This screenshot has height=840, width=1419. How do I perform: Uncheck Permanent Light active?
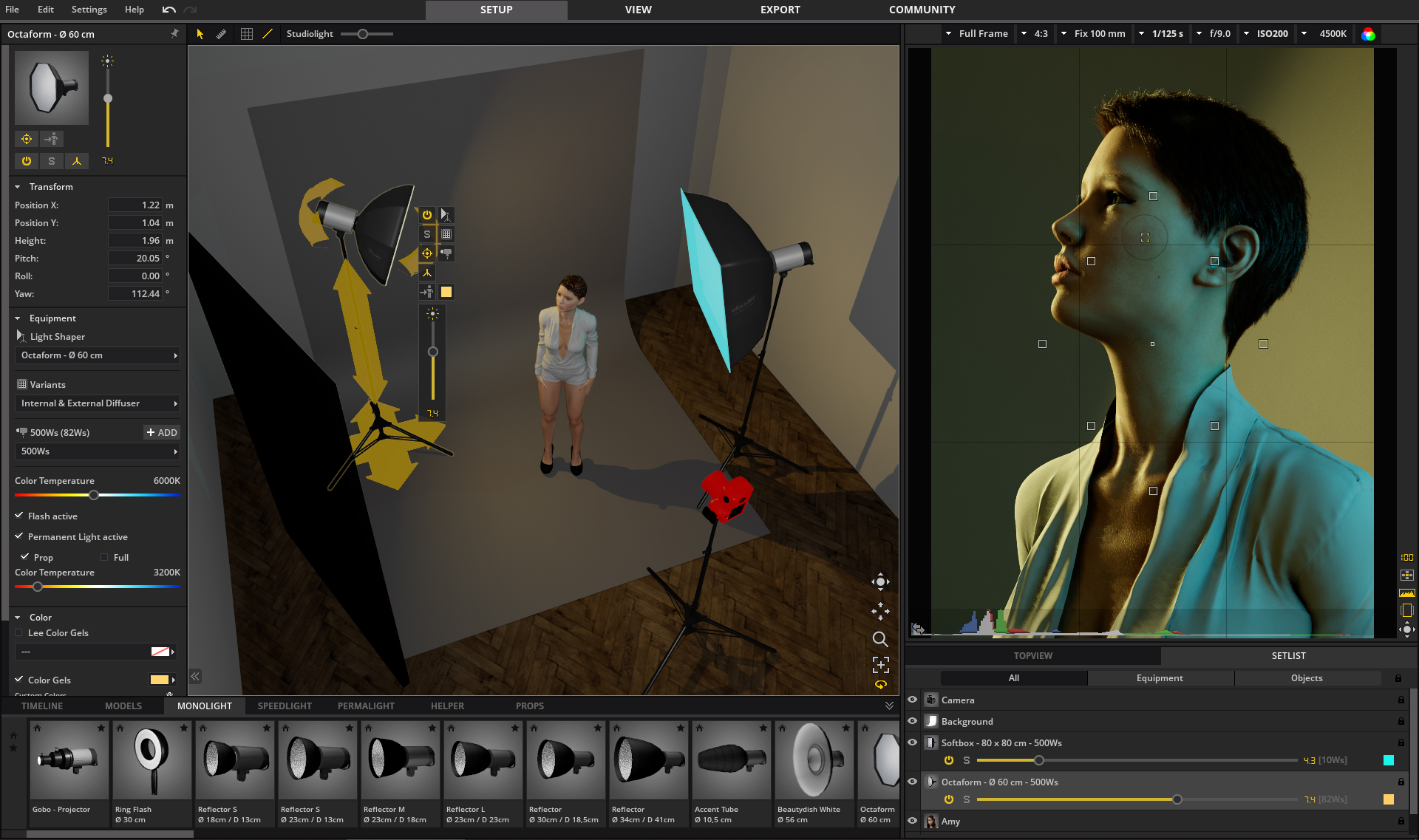19,536
